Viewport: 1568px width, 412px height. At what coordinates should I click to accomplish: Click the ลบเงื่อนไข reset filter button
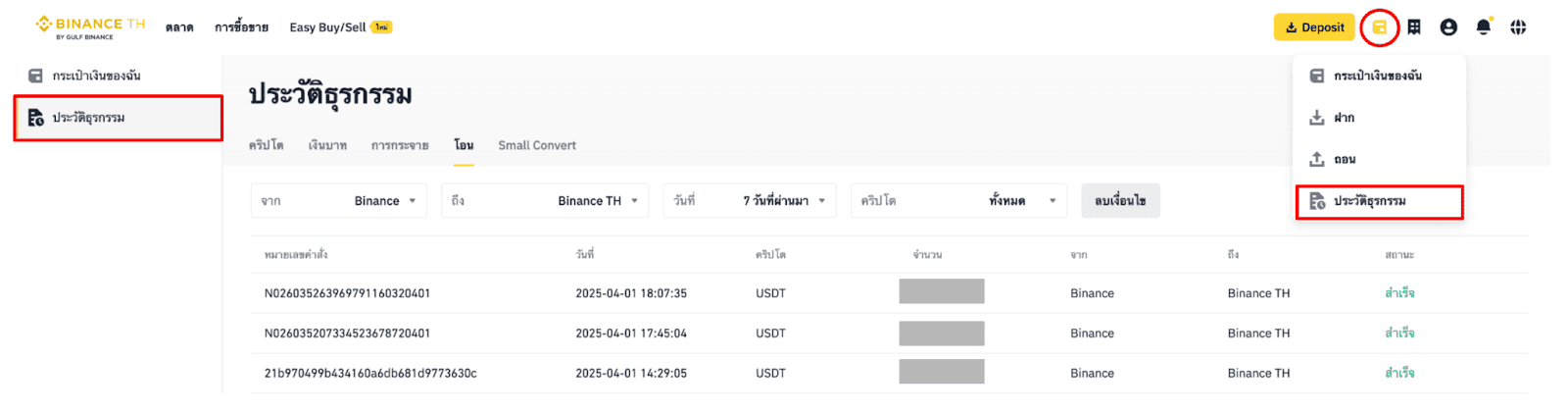1120,201
